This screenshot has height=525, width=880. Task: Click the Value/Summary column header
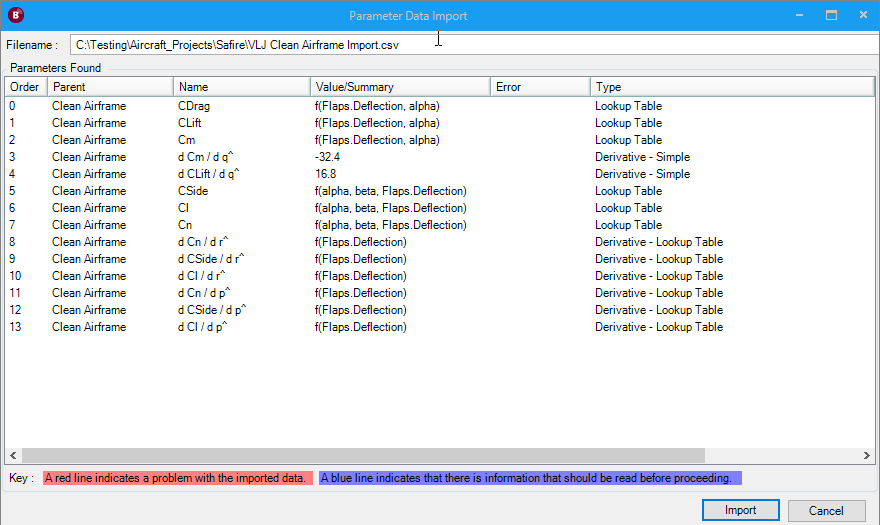point(400,87)
